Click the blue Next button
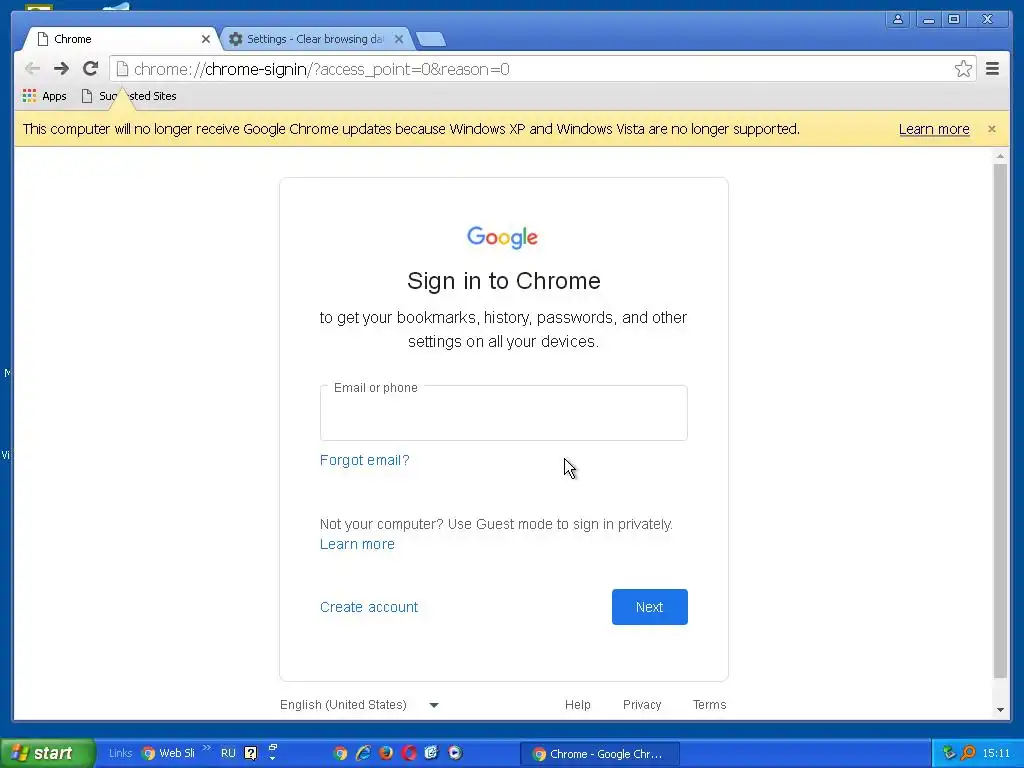The width and height of the screenshot is (1024, 768). pos(650,607)
